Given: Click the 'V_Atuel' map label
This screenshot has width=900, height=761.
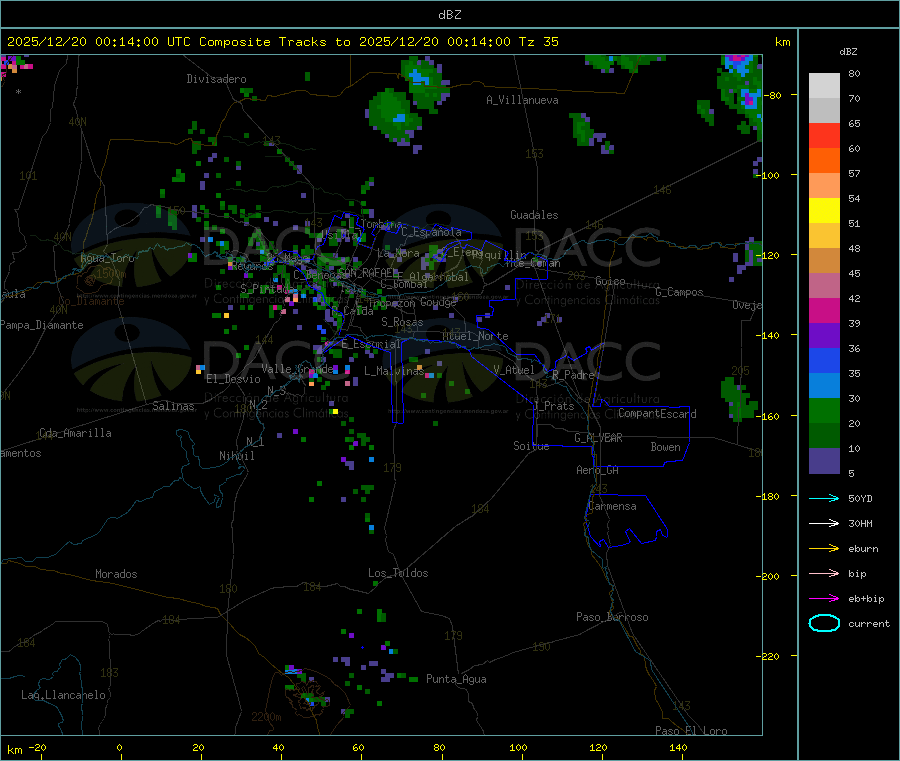Looking at the screenshot, I should 514,370.
